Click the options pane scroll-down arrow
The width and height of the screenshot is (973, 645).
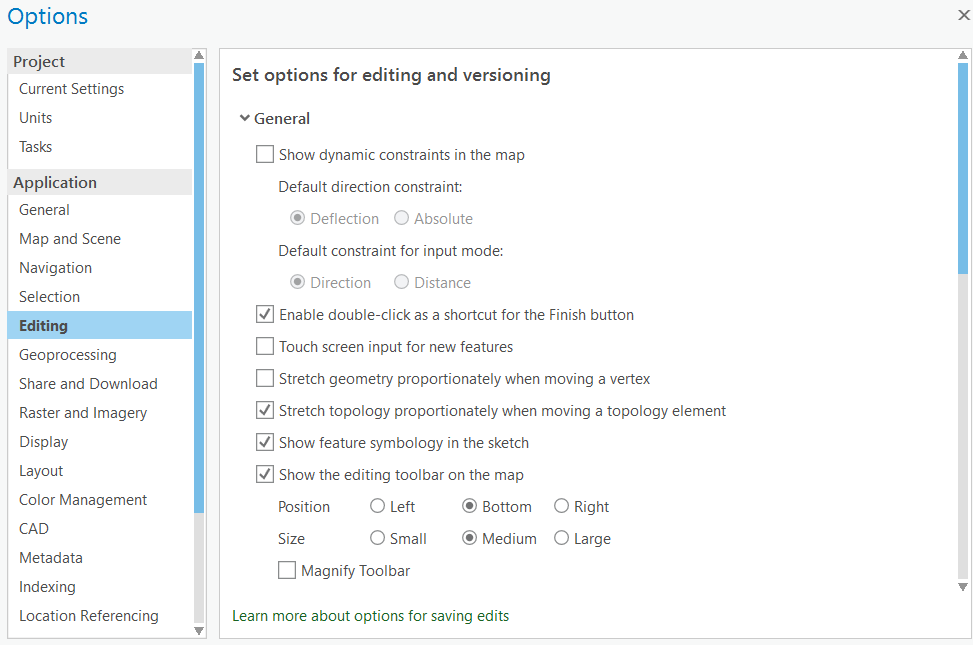click(x=963, y=587)
